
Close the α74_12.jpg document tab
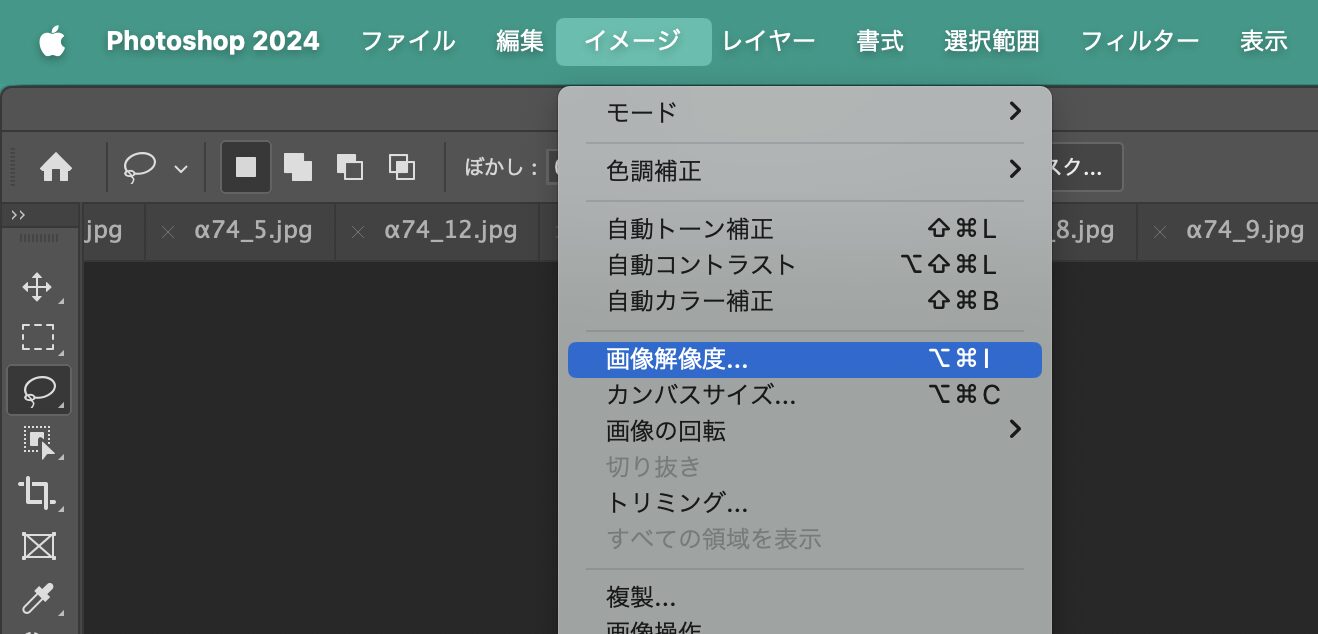point(358,232)
